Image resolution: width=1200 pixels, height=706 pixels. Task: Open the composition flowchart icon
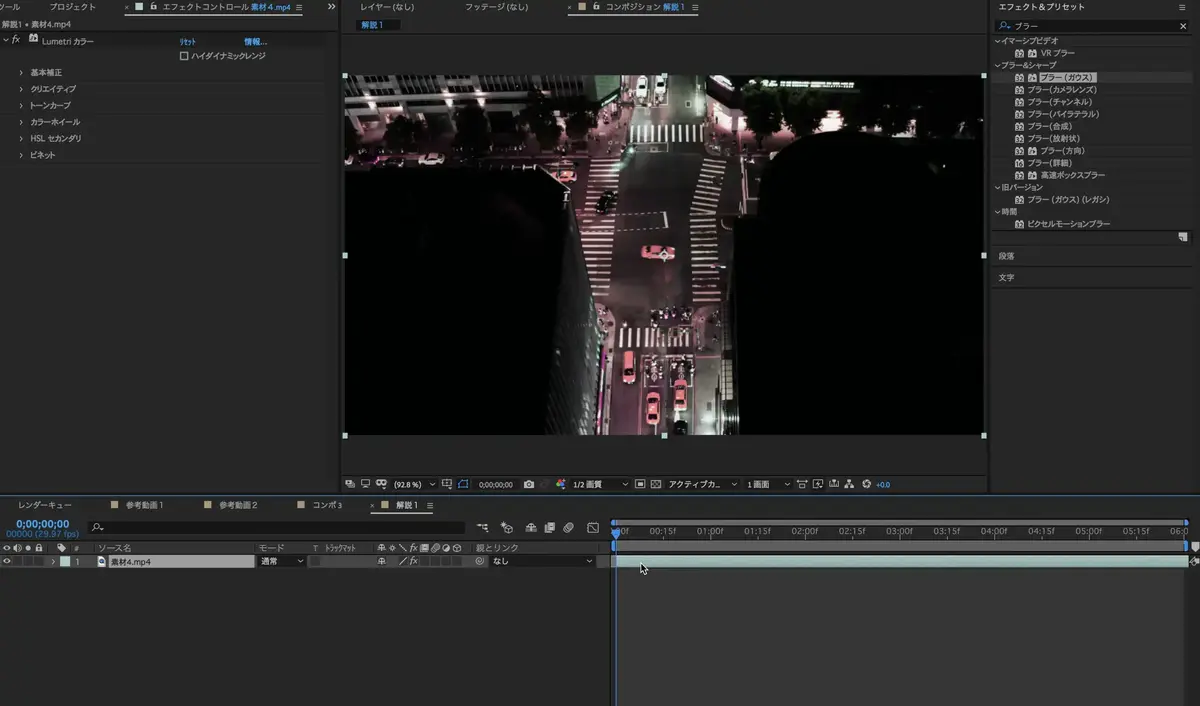[849, 484]
